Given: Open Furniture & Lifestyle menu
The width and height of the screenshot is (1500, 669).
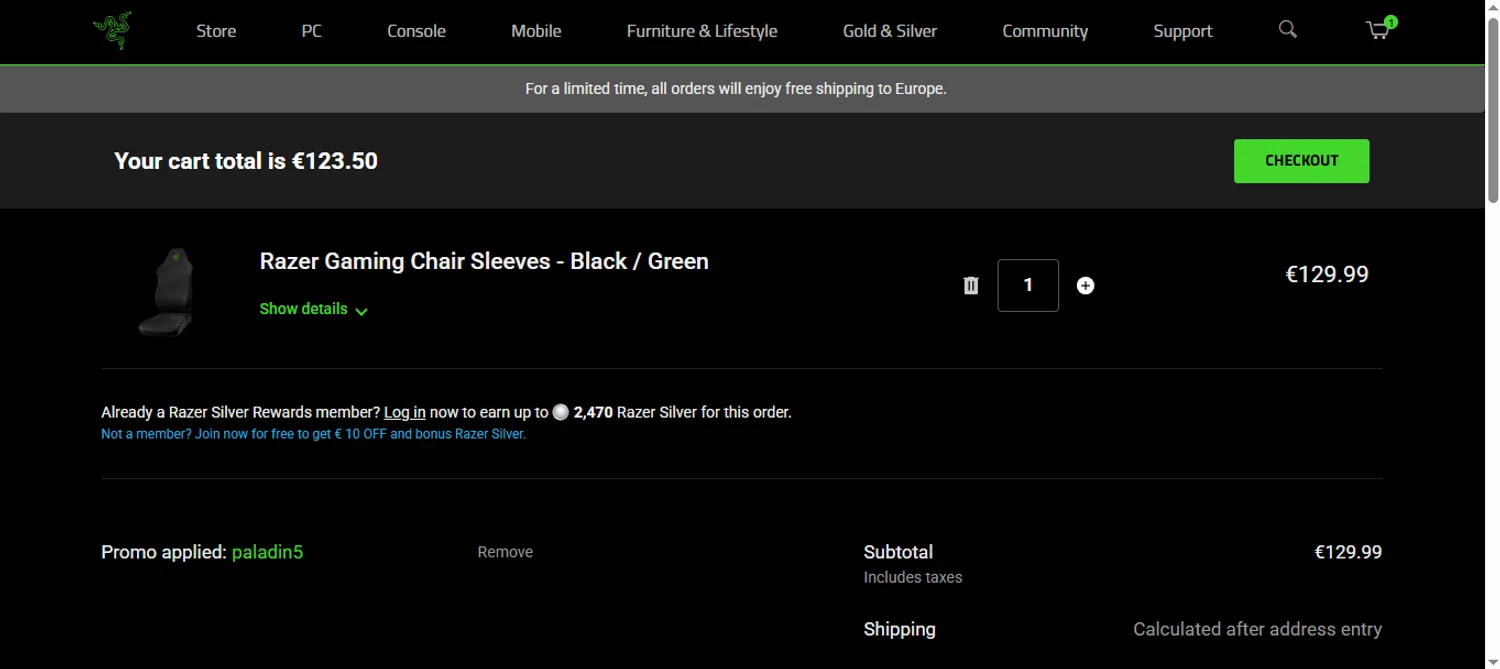Looking at the screenshot, I should click(702, 31).
